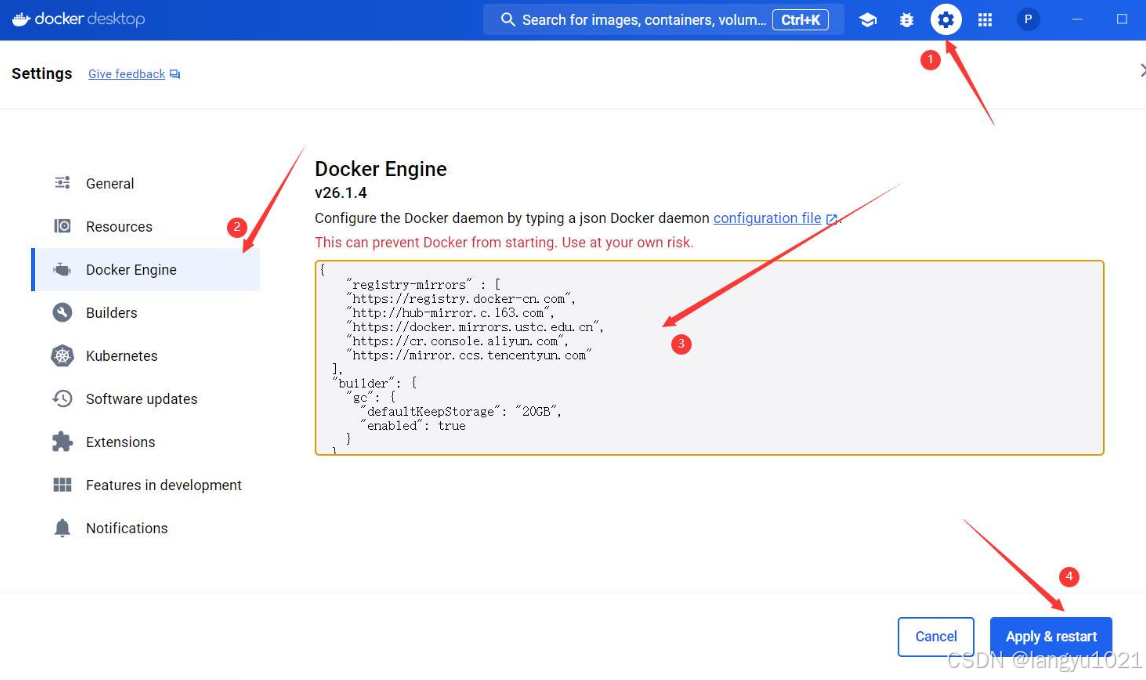The width and height of the screenshot is (1146, 680).
Task: Select Docker Engine settings section
Action: (x=145, y=270)
